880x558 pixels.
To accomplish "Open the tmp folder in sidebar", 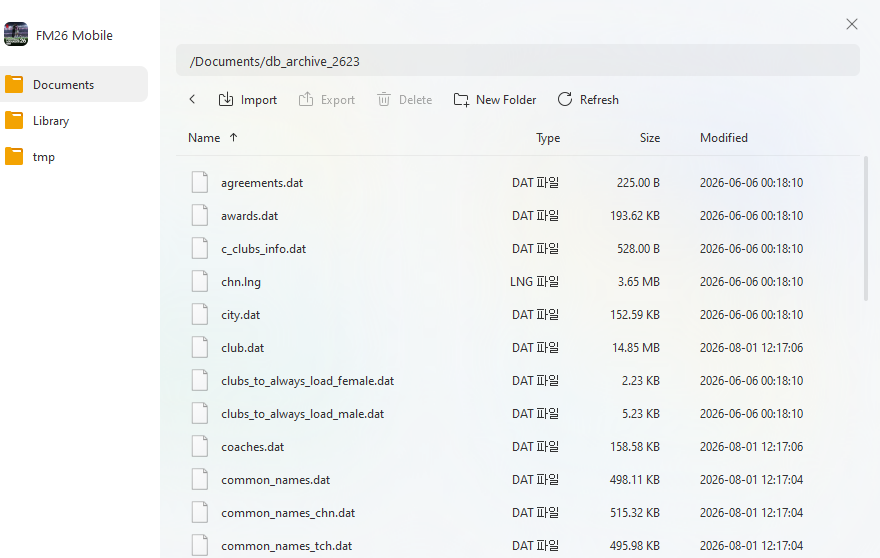I will pyautogui.click(x=74, y=157).
